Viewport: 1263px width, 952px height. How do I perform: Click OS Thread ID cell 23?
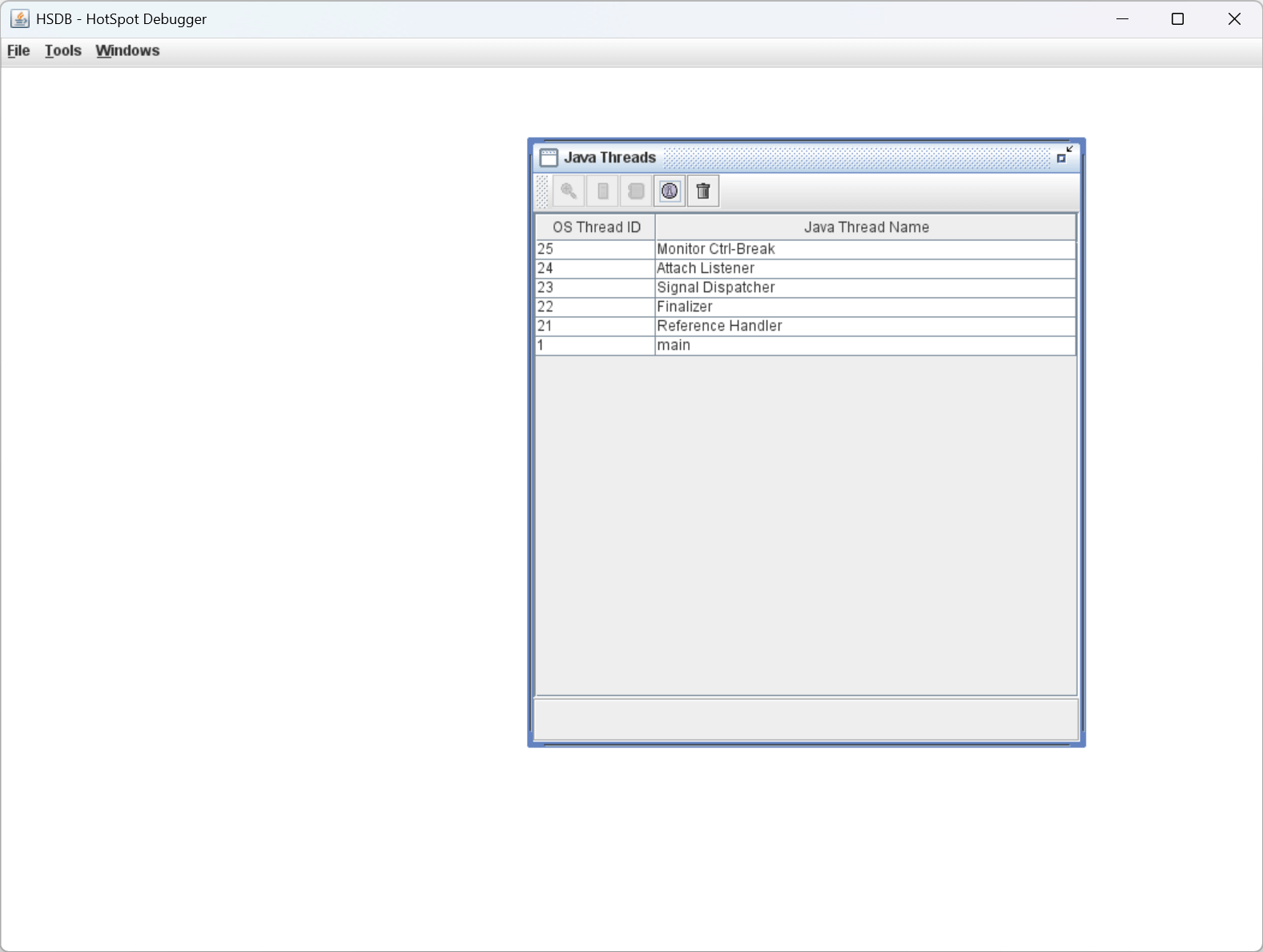point(595,287)
